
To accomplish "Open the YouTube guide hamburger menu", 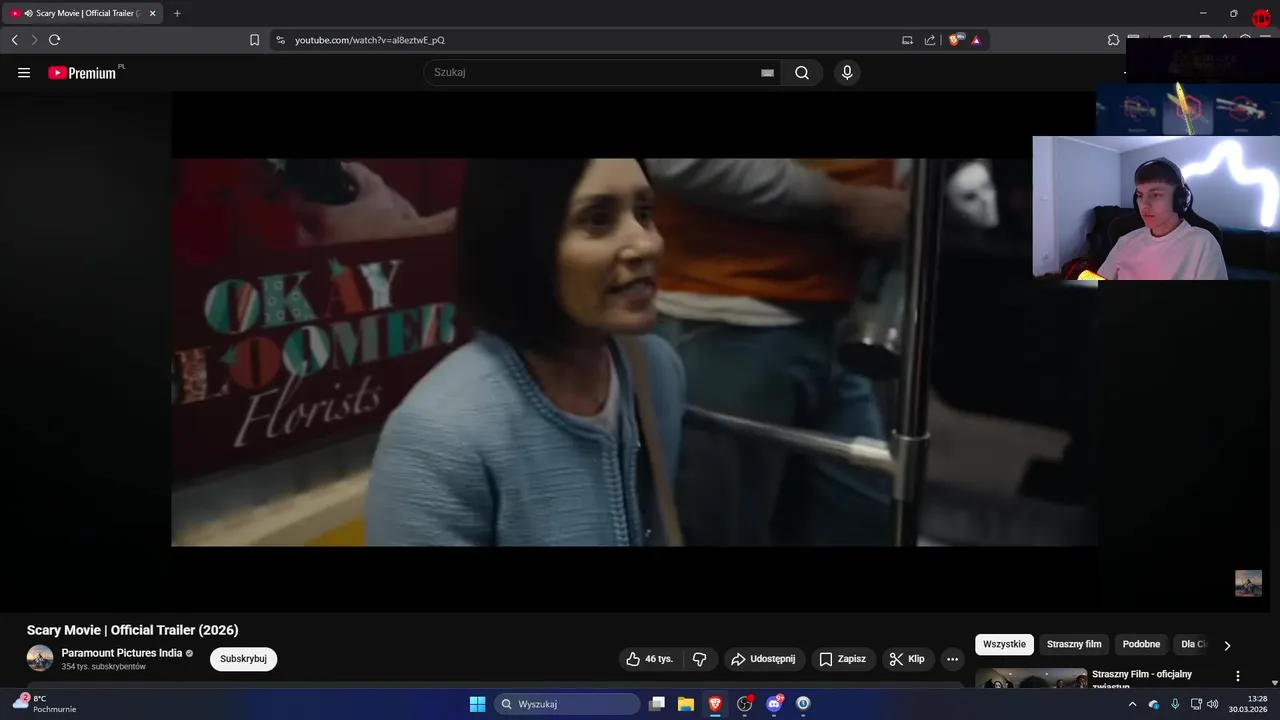I will [24, 73].
